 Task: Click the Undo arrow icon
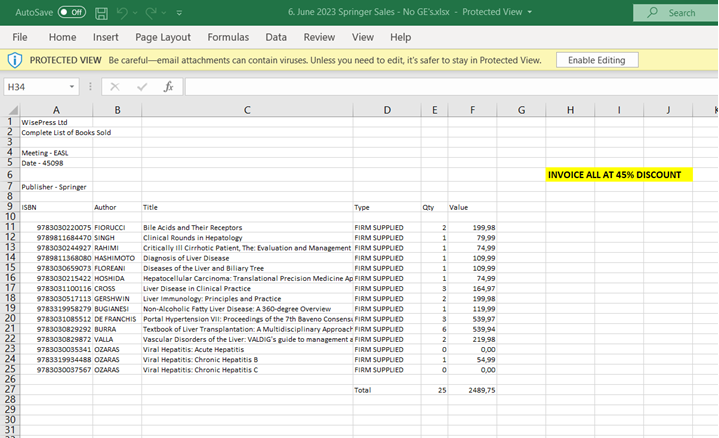pos(122,13)
